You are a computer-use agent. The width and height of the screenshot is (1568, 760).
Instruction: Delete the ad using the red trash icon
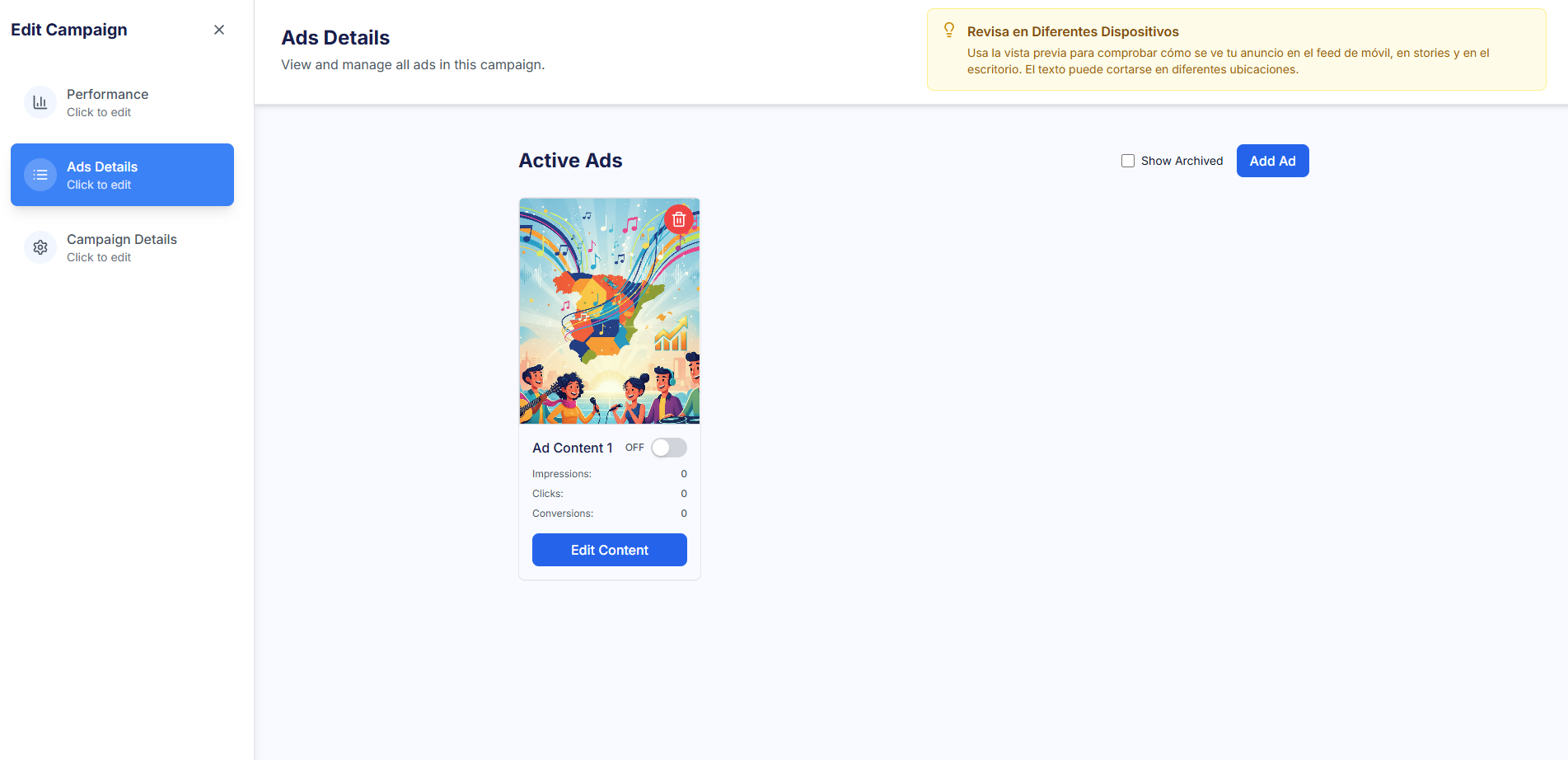pyautogui.click(x=678, y=219)
